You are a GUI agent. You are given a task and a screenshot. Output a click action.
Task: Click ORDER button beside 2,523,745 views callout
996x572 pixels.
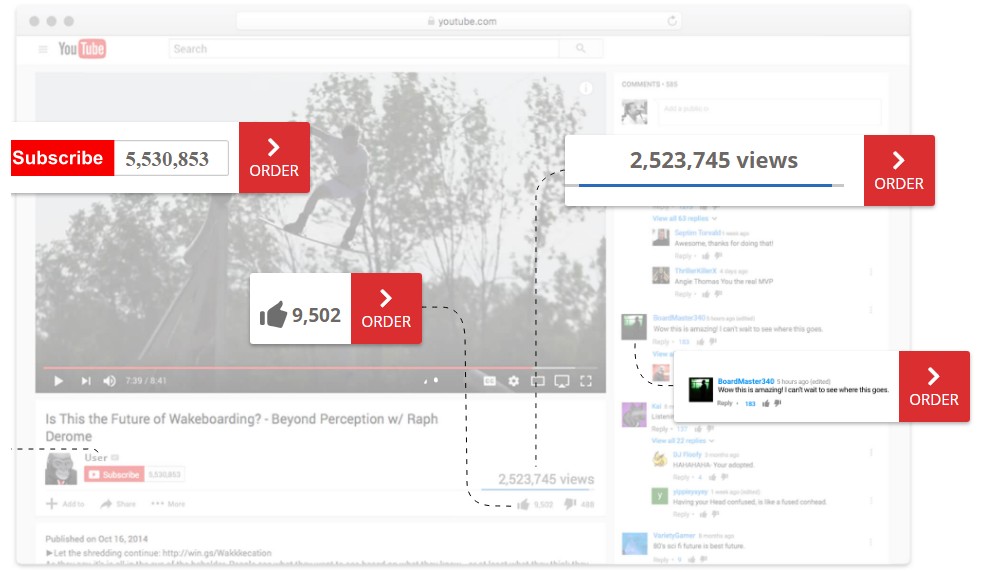point(898,171)
